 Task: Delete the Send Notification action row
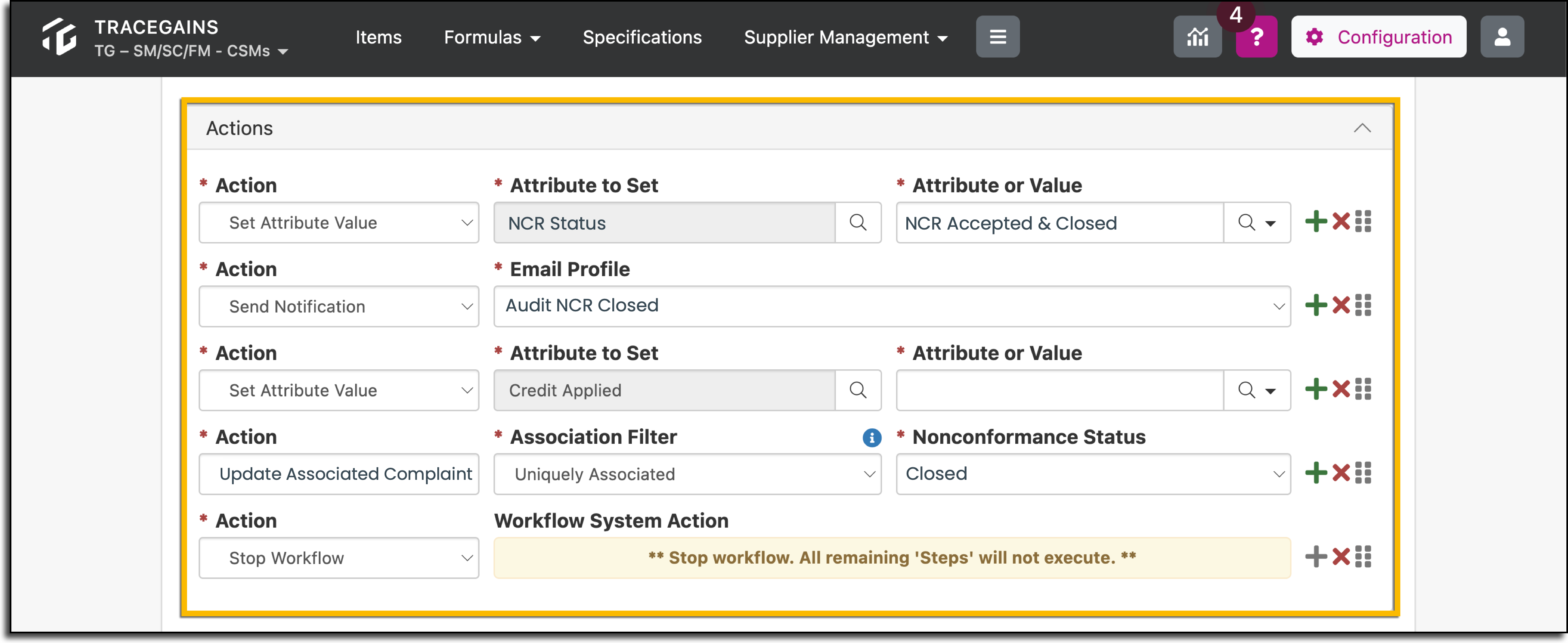coord(1340,306)
